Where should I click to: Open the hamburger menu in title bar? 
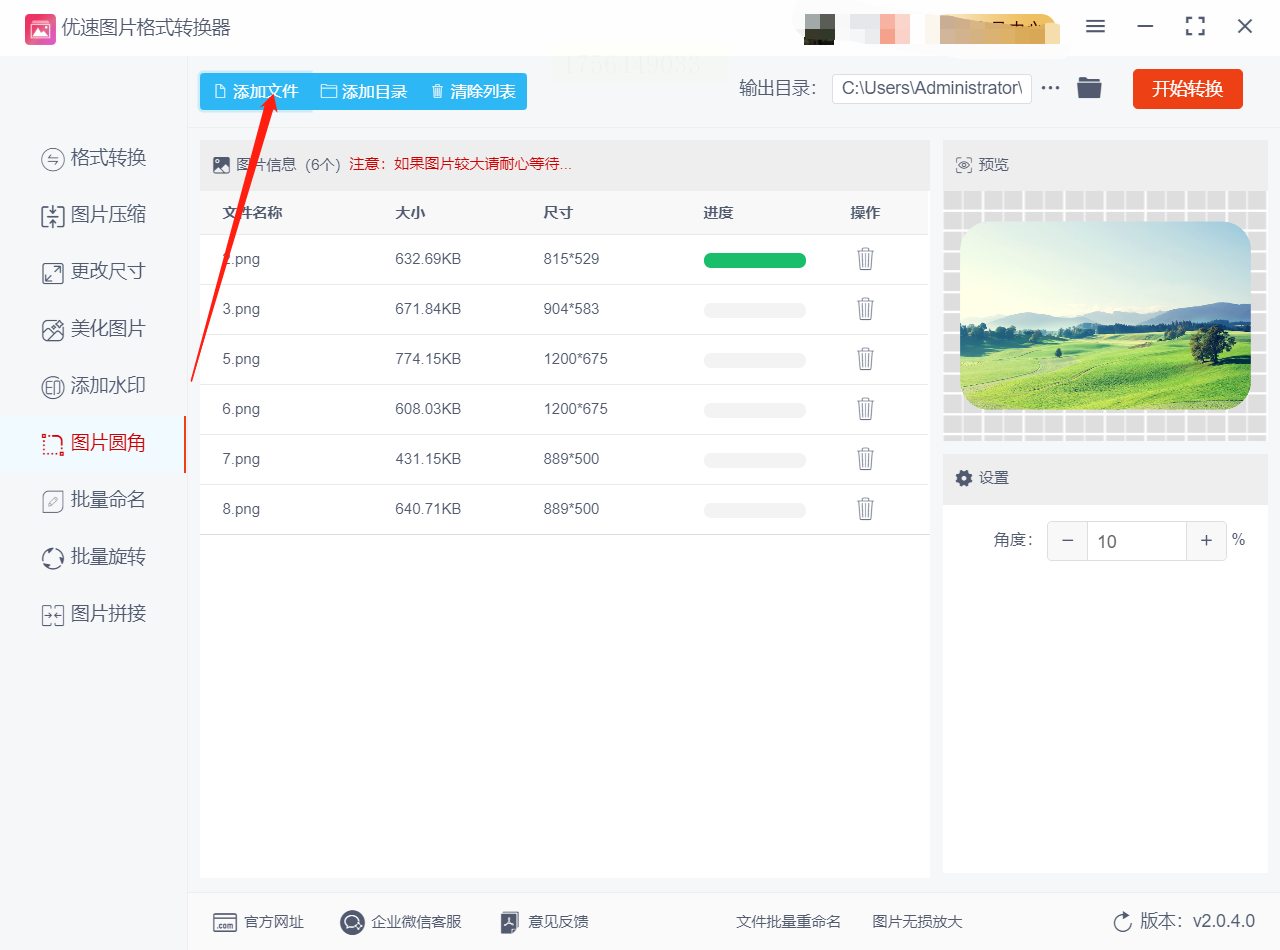[1095, 27]
